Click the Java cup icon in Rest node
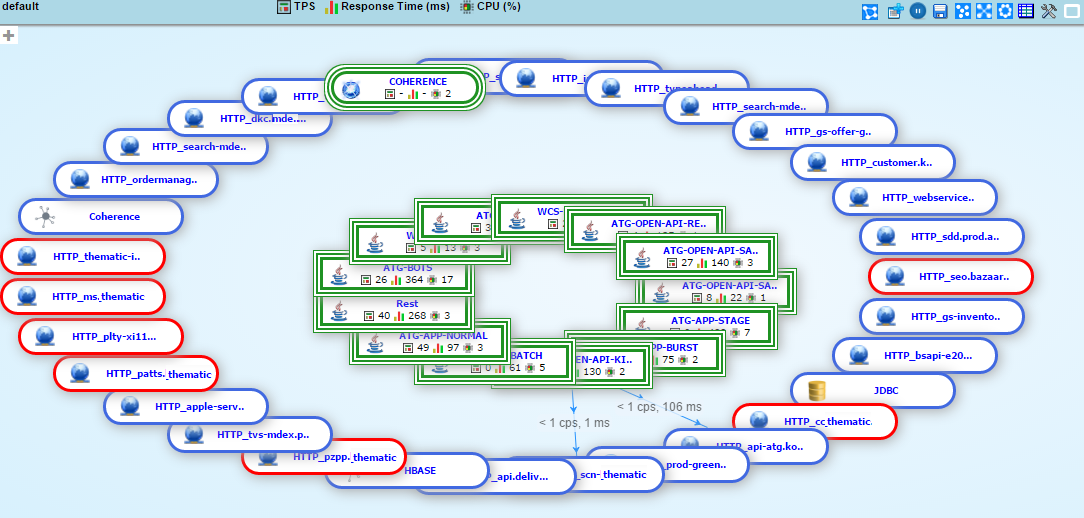 pyautogui.click(x=339, y=310)
